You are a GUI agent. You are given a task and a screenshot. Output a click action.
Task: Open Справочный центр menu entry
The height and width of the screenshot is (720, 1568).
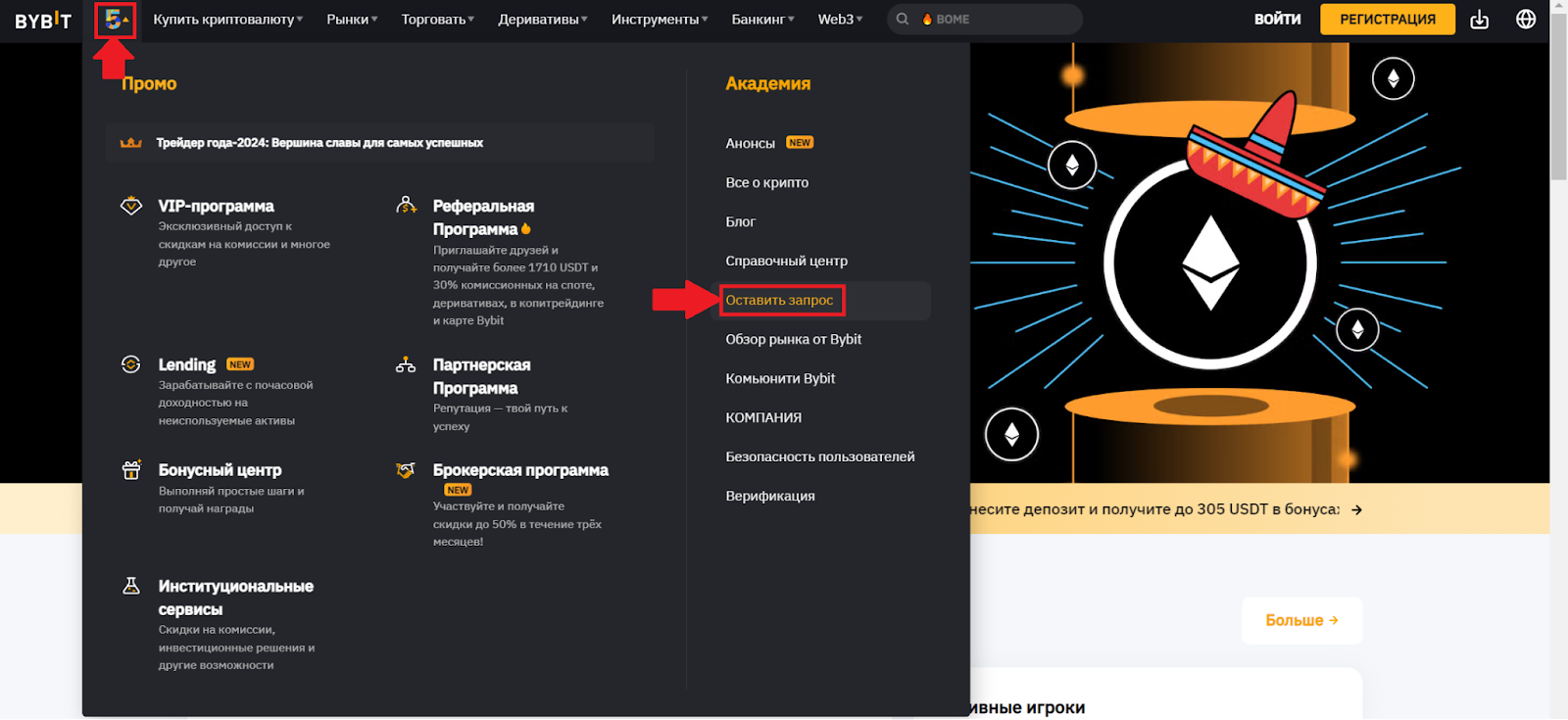787,261
